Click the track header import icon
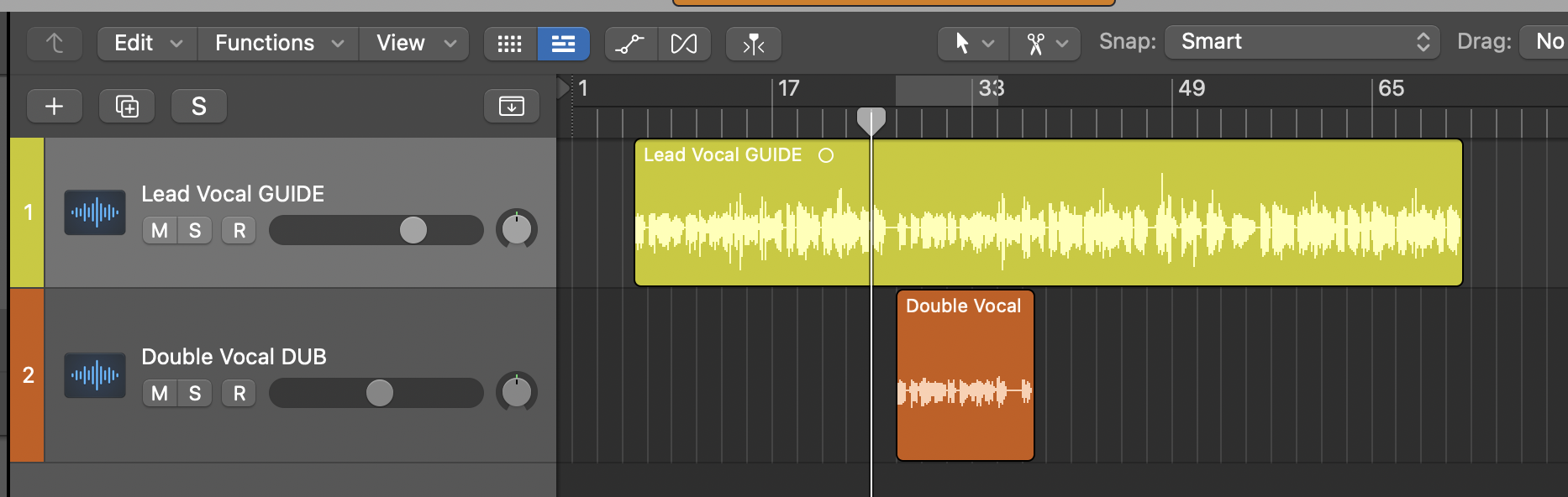 click(x=512, y=107)
